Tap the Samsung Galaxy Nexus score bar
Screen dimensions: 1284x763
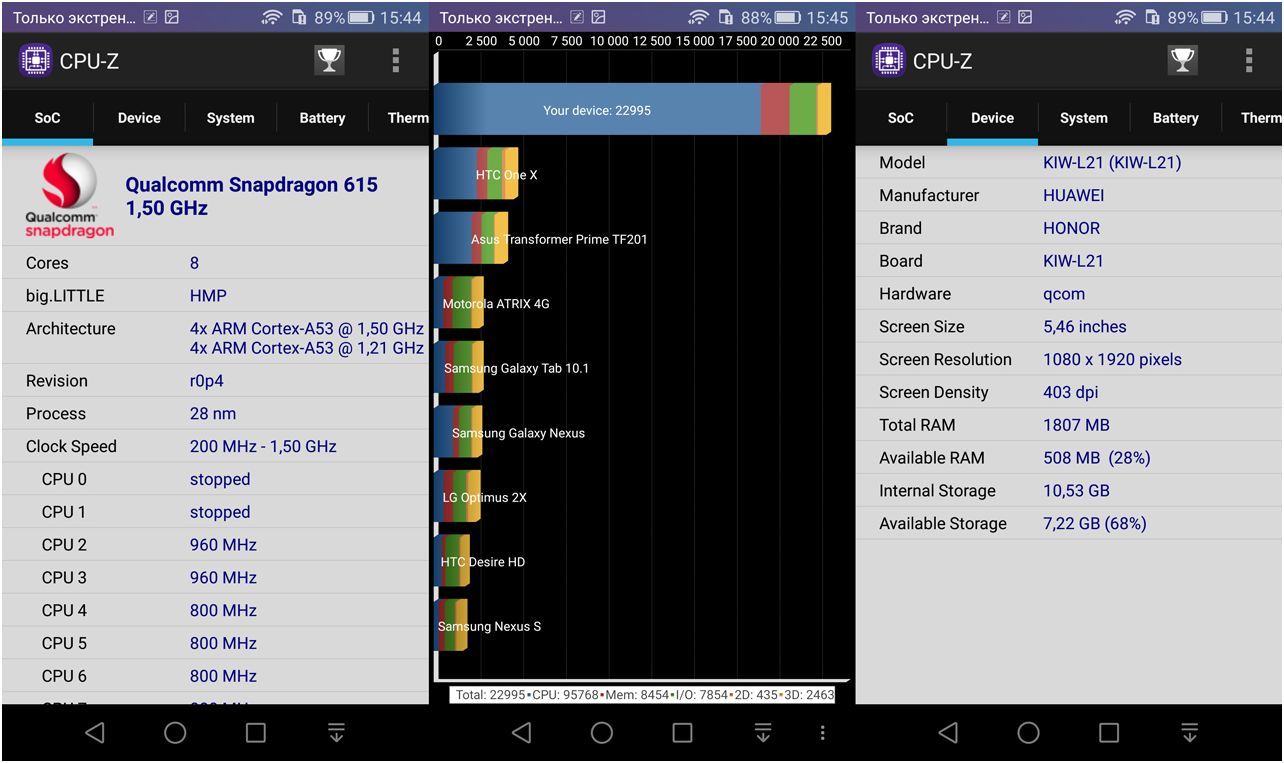(x=460, y=432)
